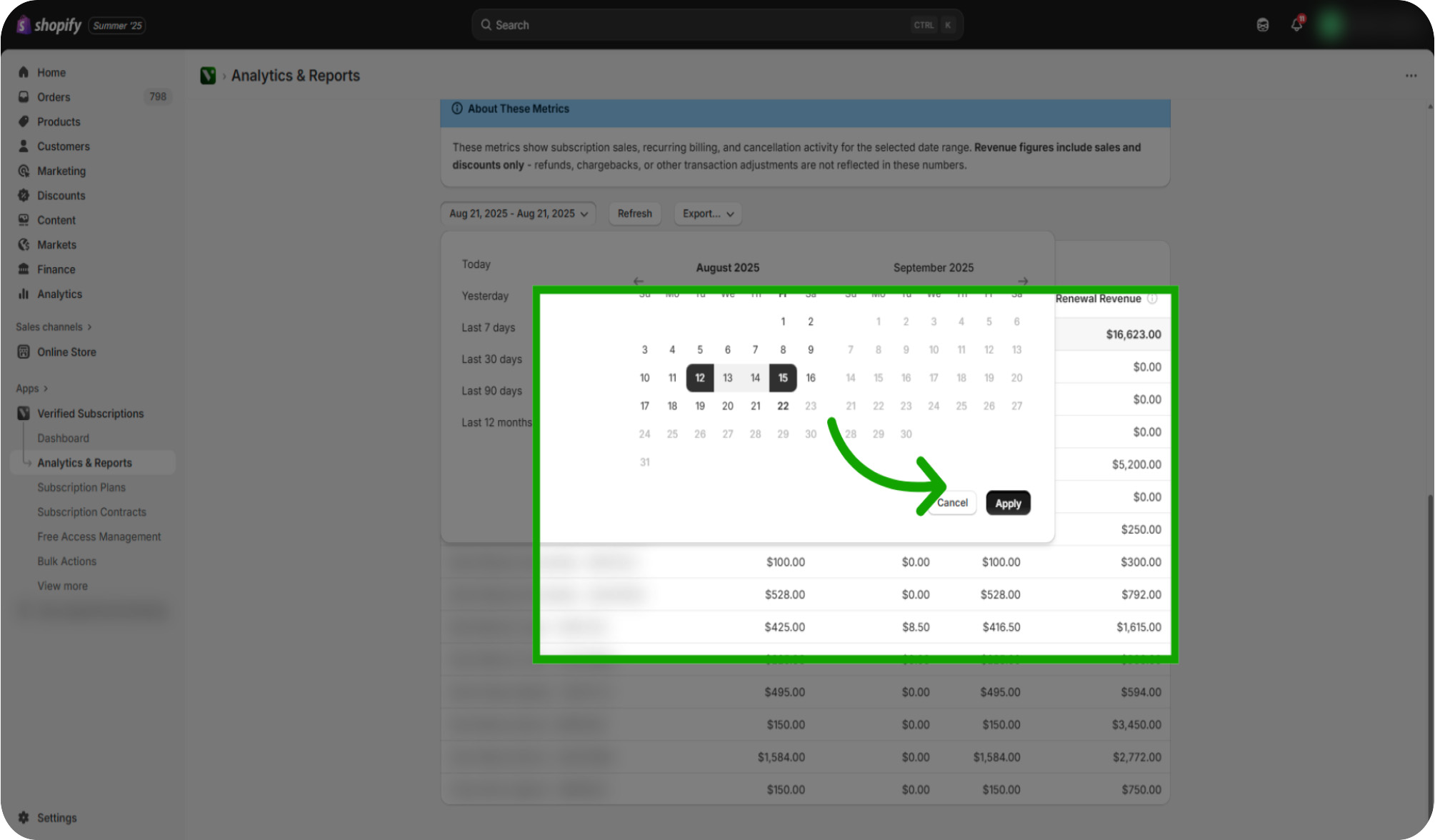Select August 20 in calendar
The height and width of the screenshot is (840, 1435).
(x=728, y=406)
